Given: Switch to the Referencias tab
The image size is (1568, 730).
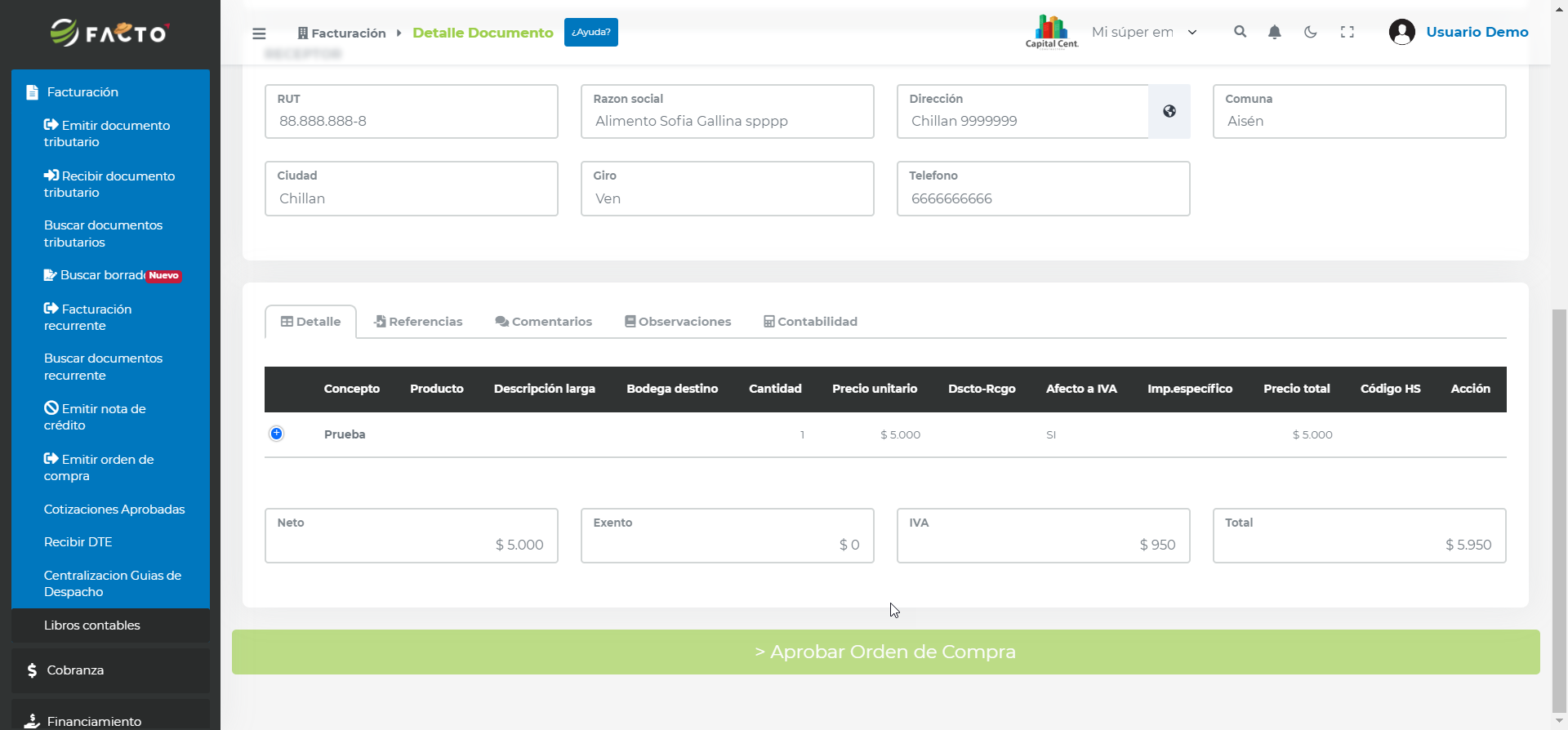Looking at the screenshot, I should (x=418, y=322).
